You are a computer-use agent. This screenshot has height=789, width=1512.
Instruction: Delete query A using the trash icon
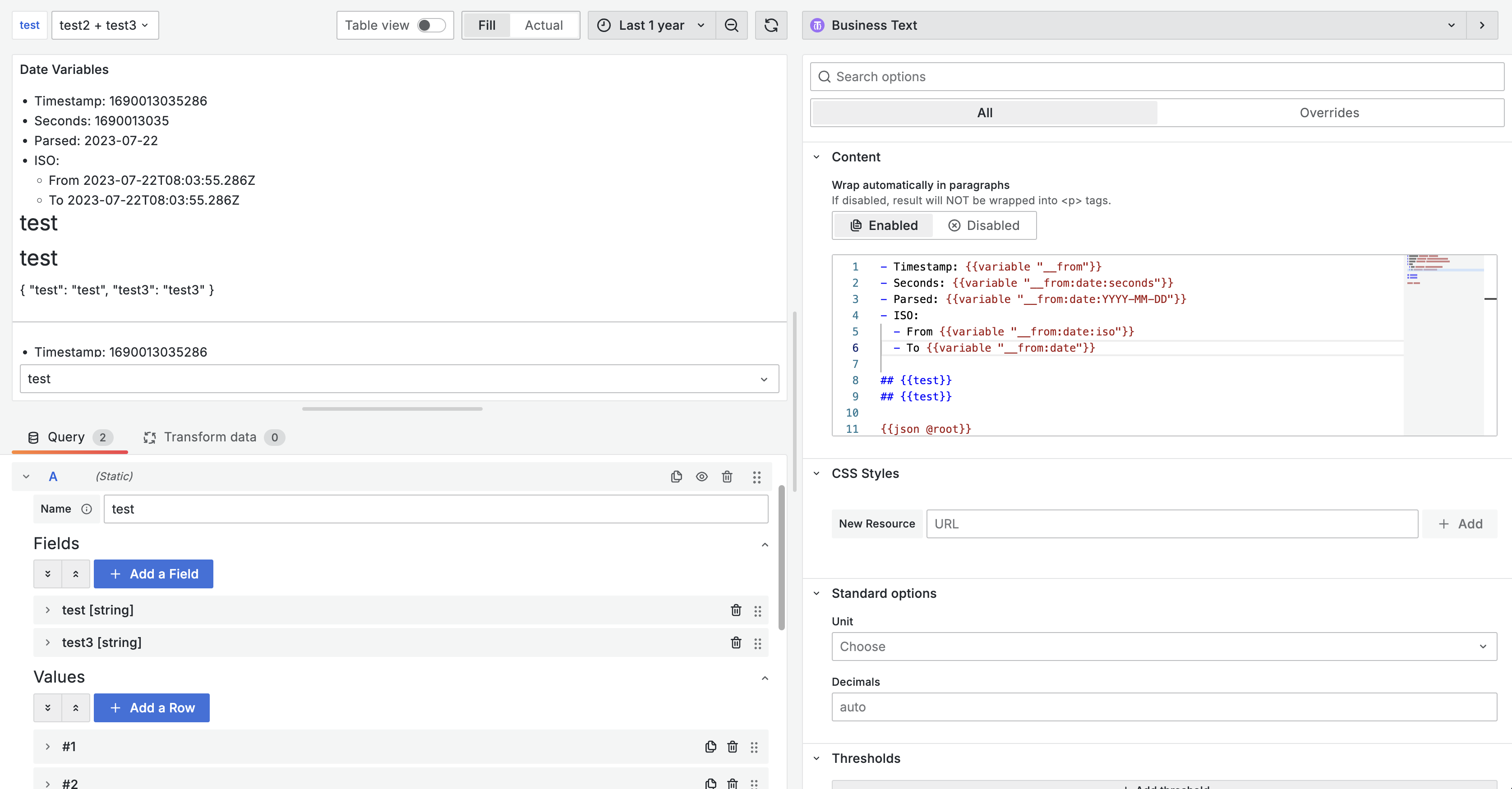727,477
